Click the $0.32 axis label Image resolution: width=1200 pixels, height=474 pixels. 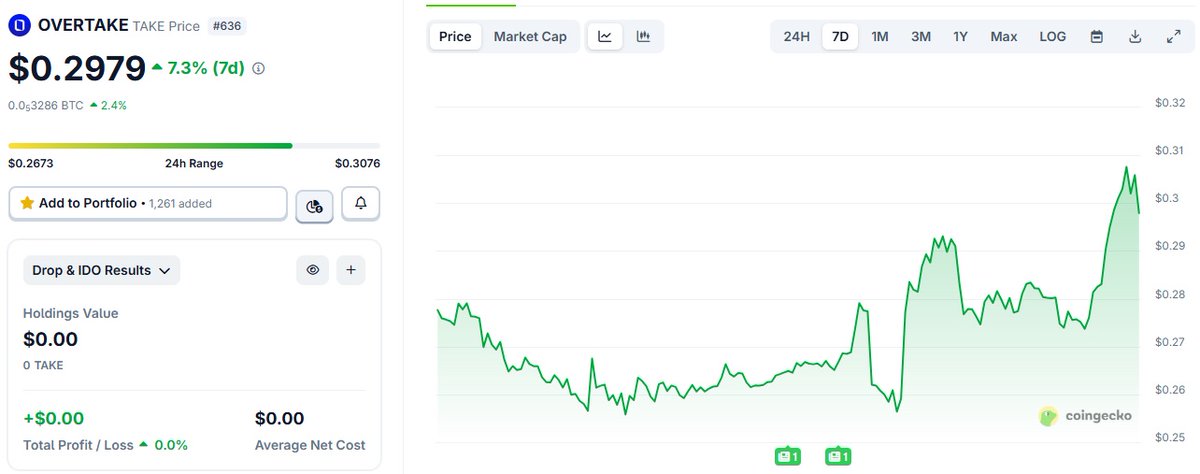coord(1170,103)
